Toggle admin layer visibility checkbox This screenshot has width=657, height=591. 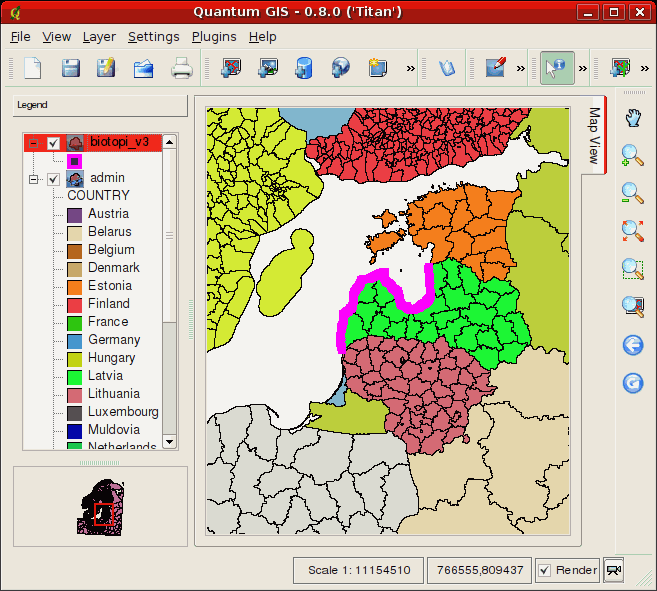(x=53, y=179)
